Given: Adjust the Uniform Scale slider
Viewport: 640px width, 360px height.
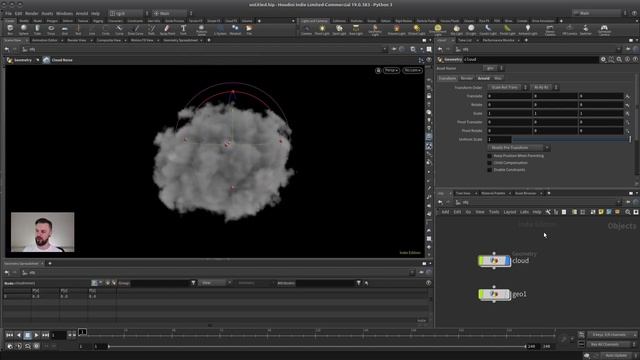Looking at the screenshot, I should pos(571,139).
